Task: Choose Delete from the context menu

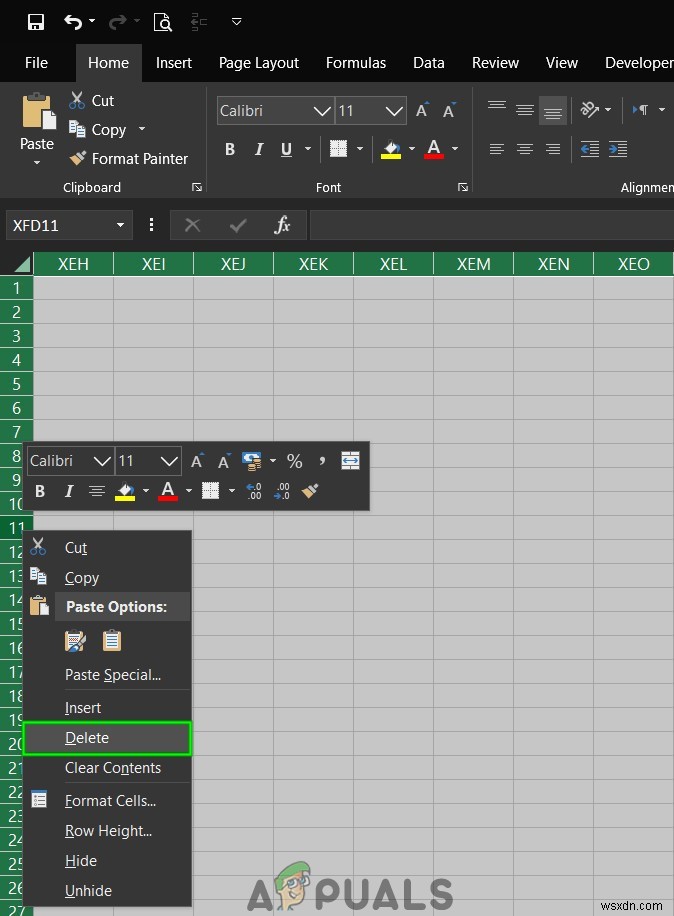Action: point(107,738)
